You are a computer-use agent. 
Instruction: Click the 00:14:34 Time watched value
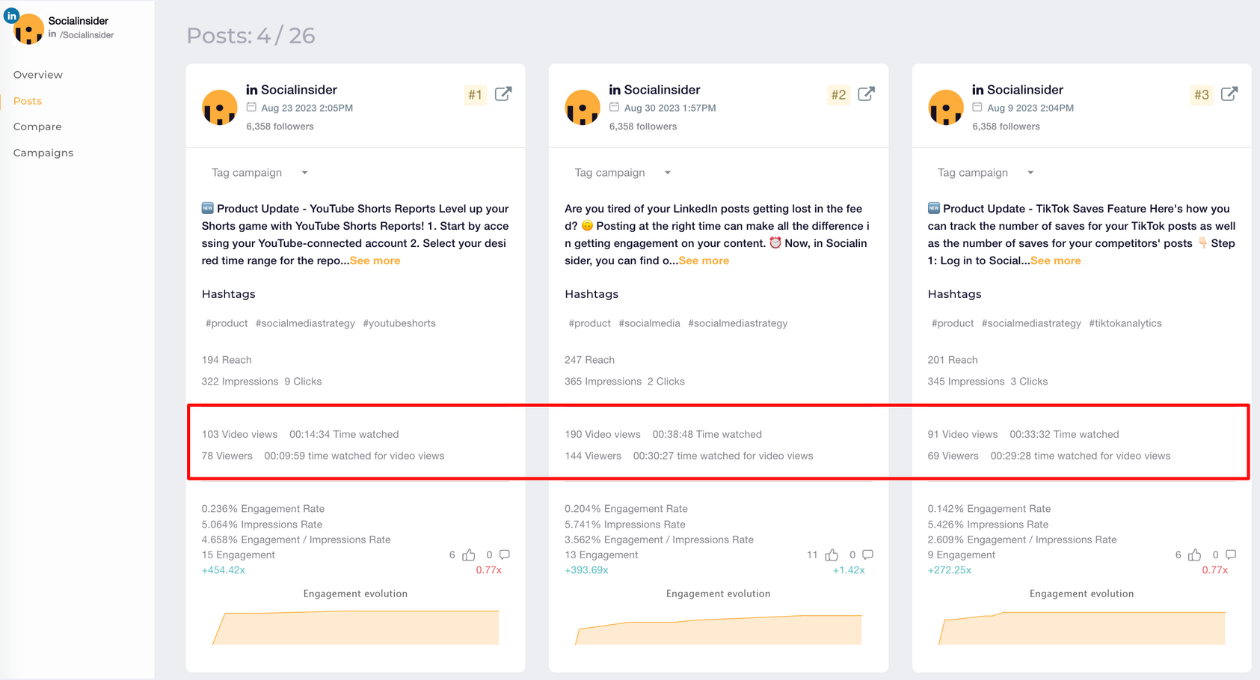tap(344, 435)
